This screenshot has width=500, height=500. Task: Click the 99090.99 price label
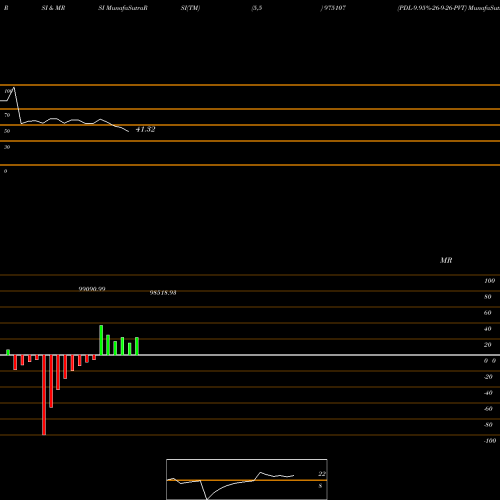92,289
